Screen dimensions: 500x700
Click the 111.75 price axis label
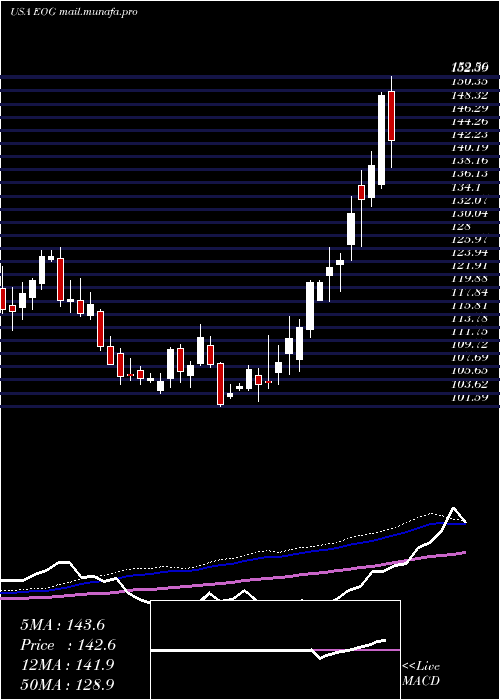point(469,331)
